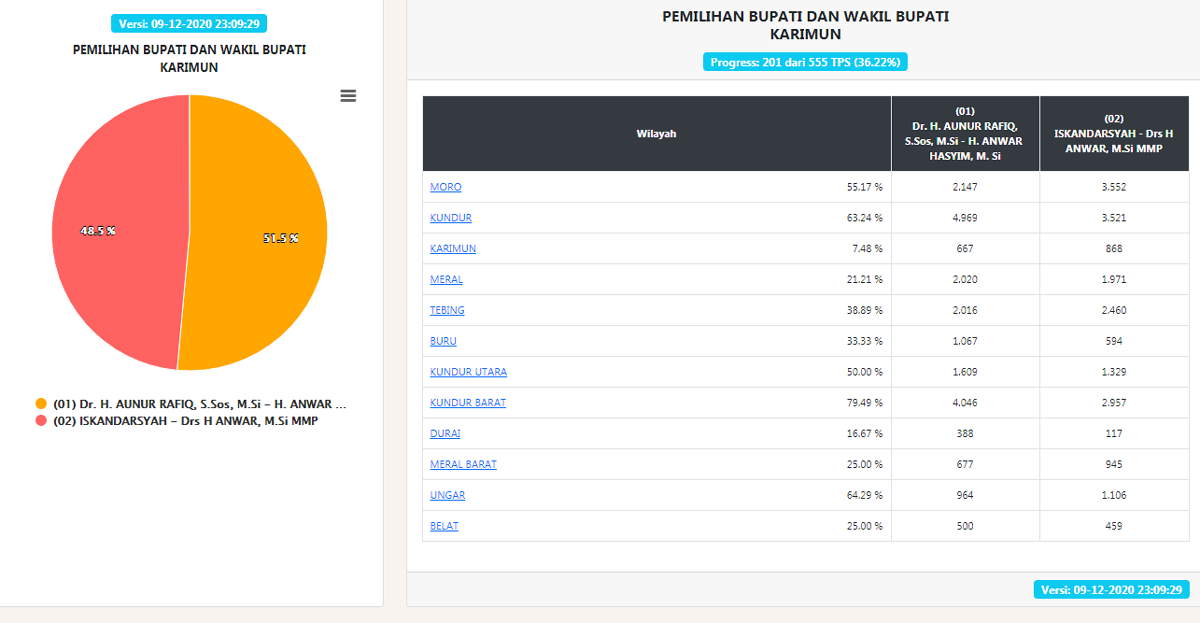The height and width of the screenshot is (623, 1200).
Task: Click the KUNDUR progress value 63.24 %
Action: tap(864, 218)
